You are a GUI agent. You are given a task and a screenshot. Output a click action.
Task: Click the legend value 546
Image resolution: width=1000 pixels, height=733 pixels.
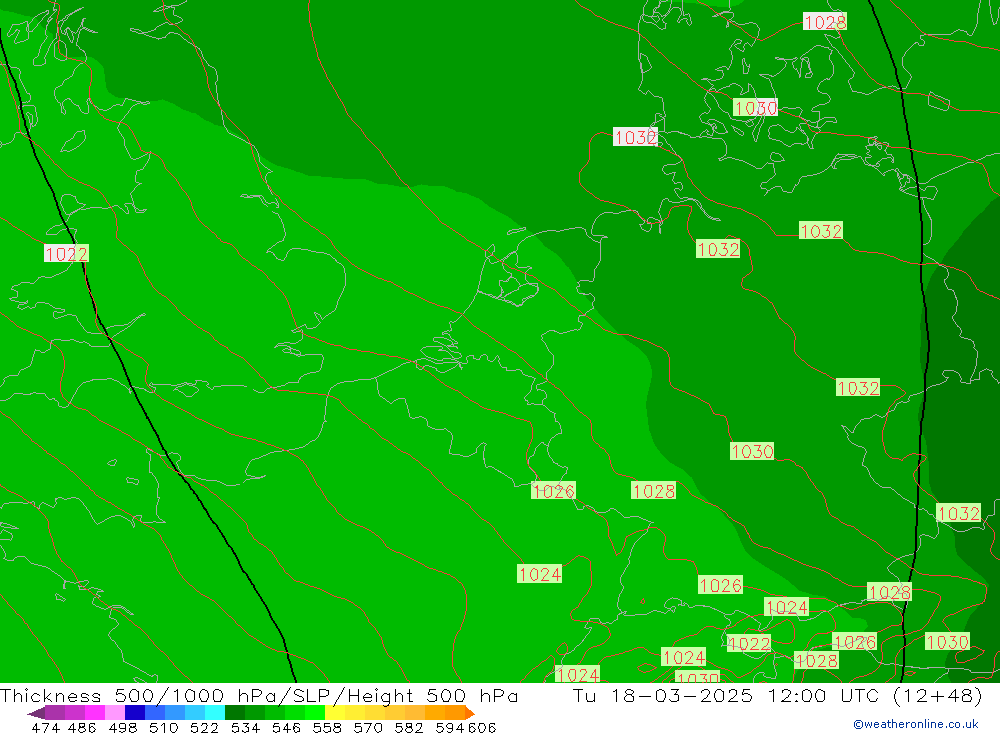pyautogui.click(x=286, y=727)
